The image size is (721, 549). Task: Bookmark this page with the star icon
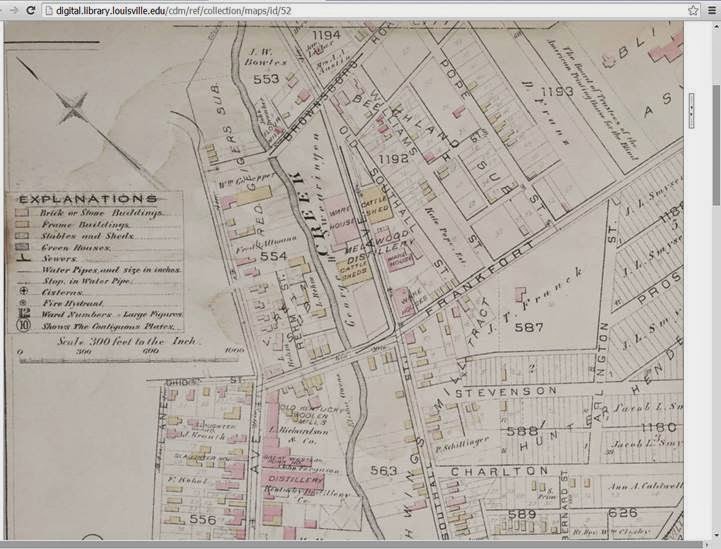693,9
